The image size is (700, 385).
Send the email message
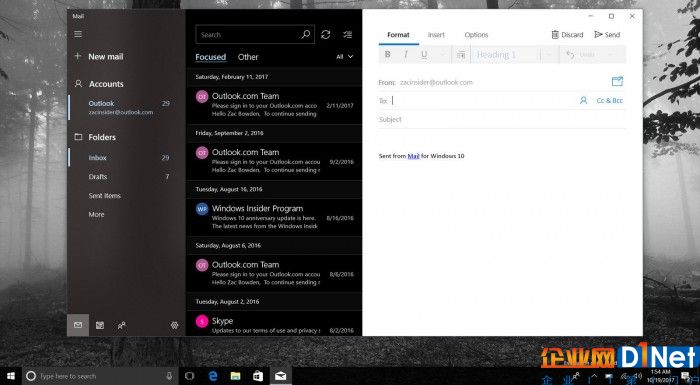[607, 34]
